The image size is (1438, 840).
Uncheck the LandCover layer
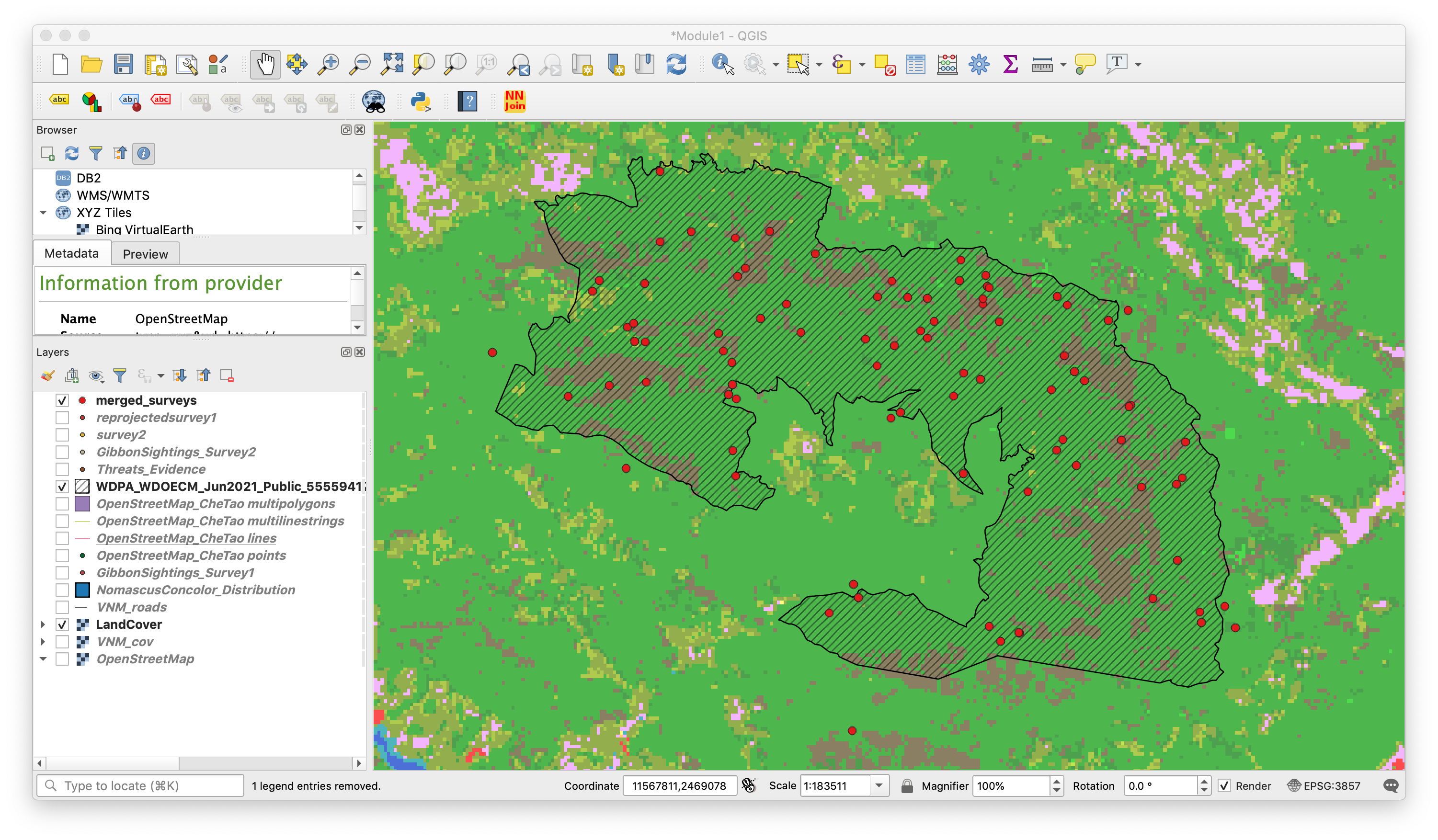coord(62,624)
